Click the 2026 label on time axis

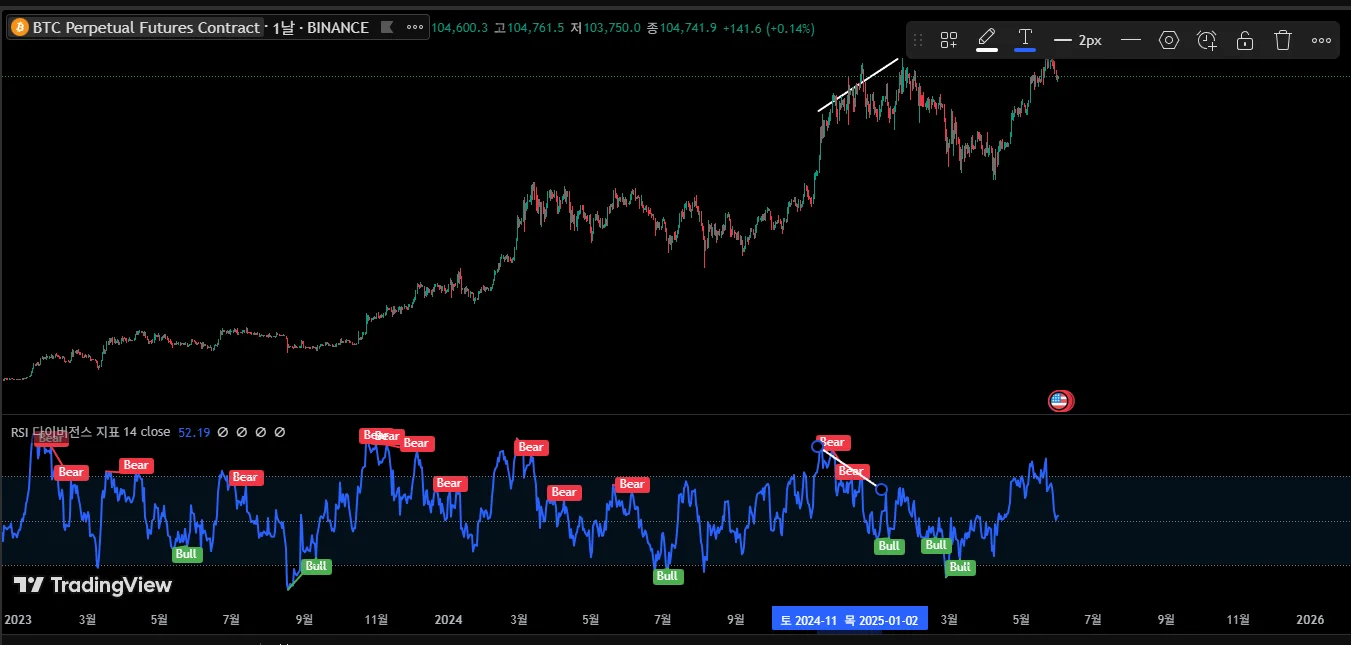pos(1309,620)
